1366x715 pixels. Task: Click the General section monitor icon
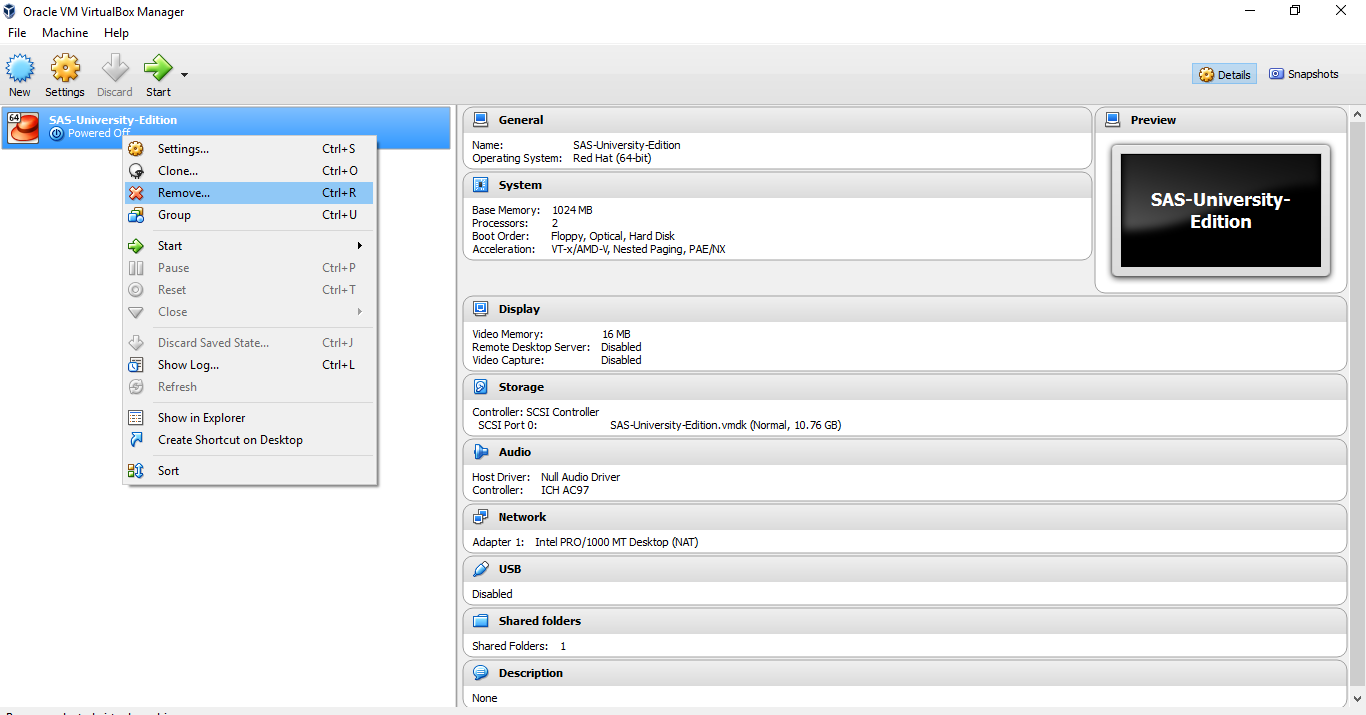[x=481, y=120]
